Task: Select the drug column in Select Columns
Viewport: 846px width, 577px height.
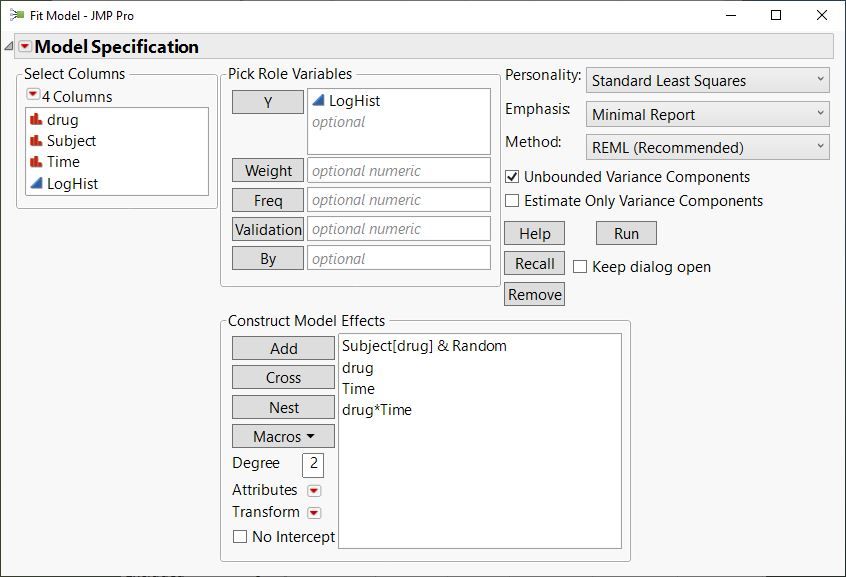Action: click(x=62, y=120)
